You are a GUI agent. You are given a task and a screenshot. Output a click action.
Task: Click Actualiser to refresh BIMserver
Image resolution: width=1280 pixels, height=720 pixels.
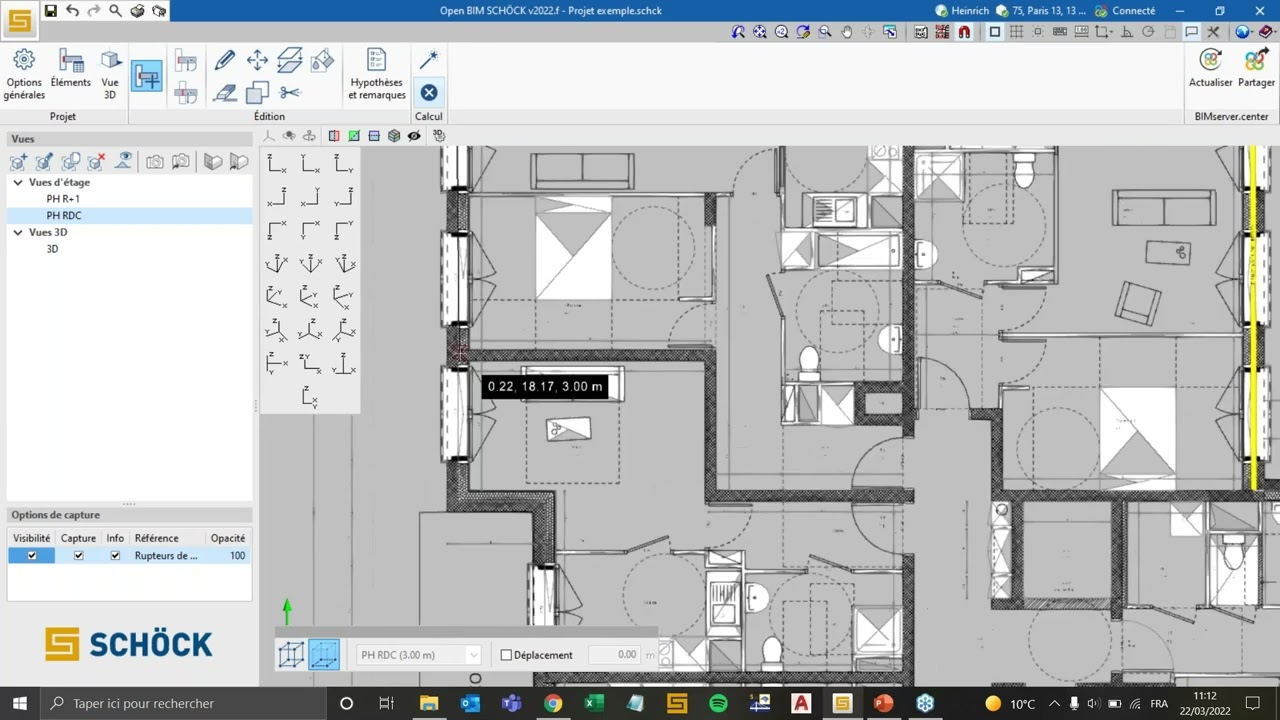point(1210,70)
